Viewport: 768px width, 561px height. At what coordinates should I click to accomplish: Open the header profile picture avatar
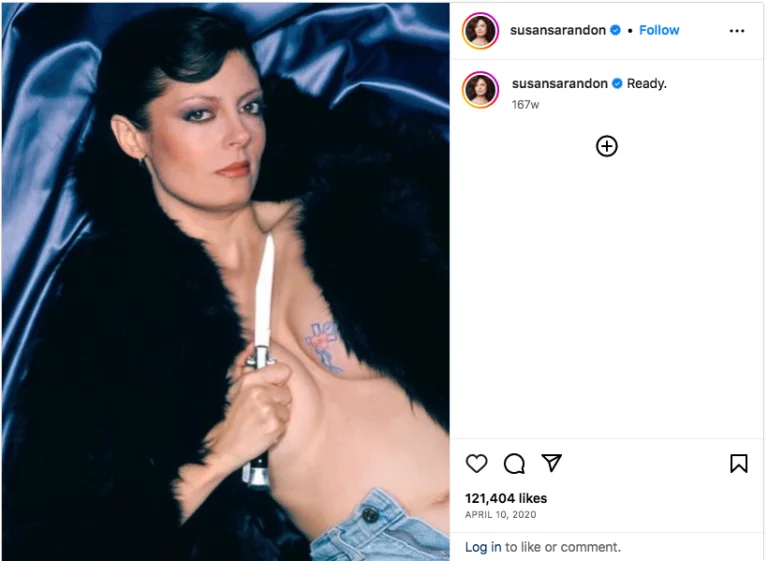click(480, 31)
